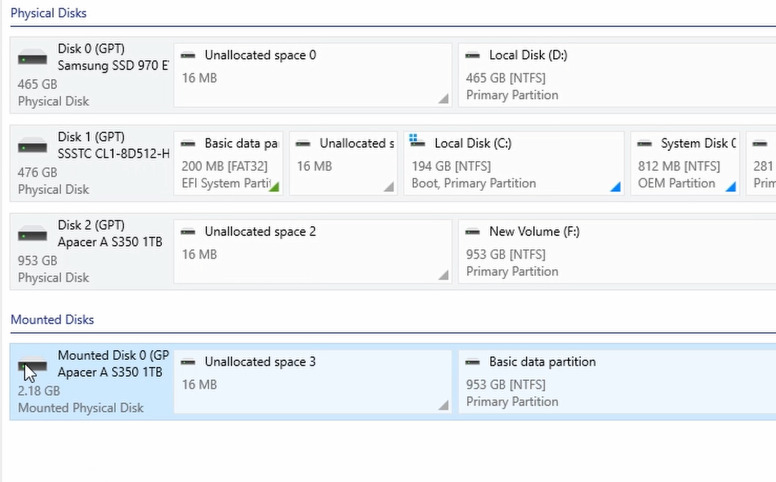
Task: Click the 194 GB [NTFS] text
Action: coord(451,166)
